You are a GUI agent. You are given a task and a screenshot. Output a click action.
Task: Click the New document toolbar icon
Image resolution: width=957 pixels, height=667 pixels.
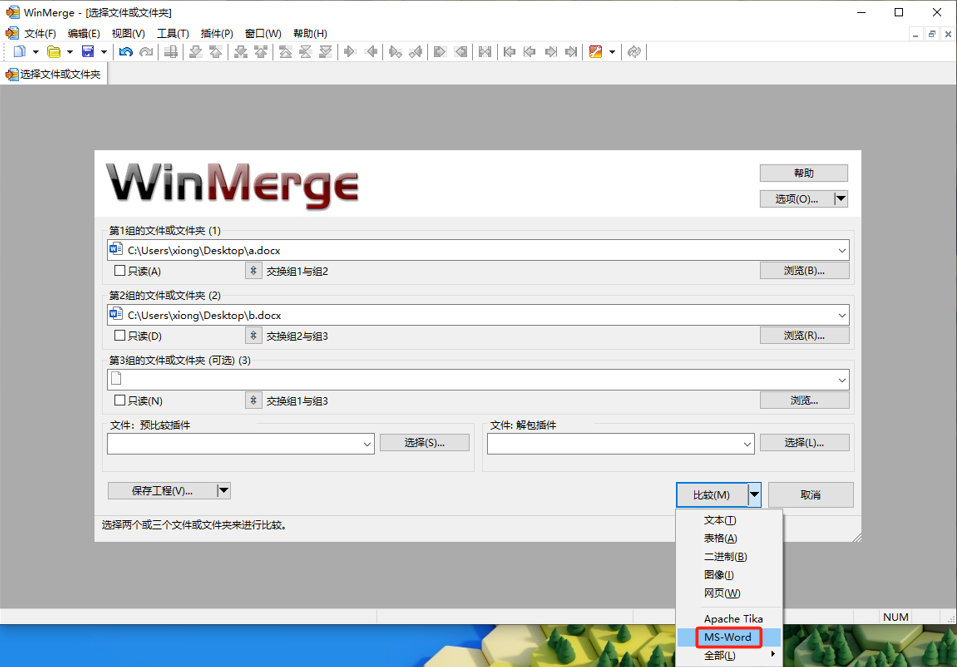(20, 52)
